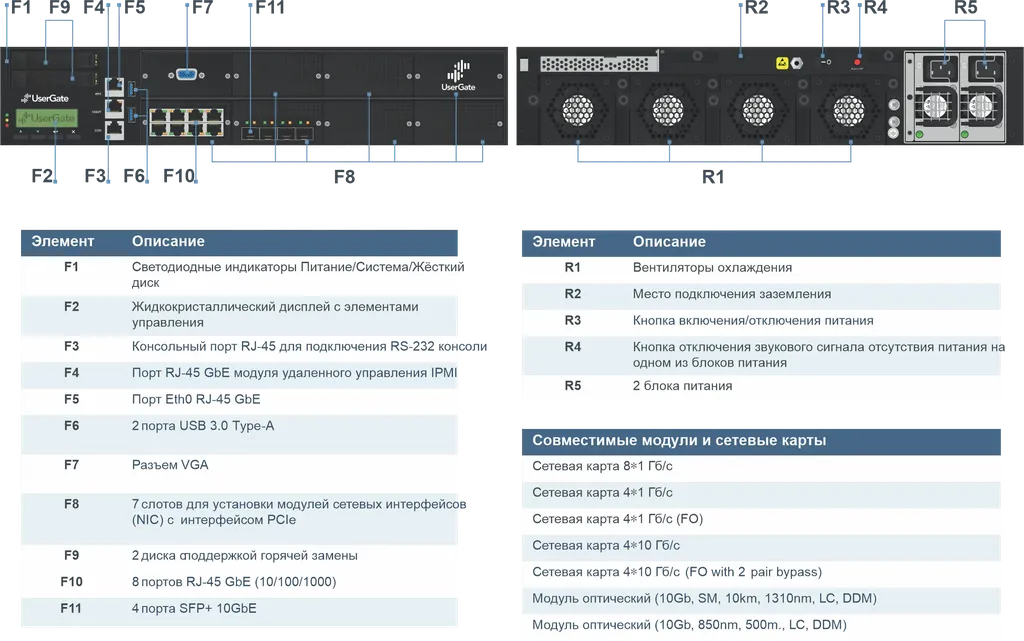Click the row of four SFP+ ports

click(x=278, y=132)
